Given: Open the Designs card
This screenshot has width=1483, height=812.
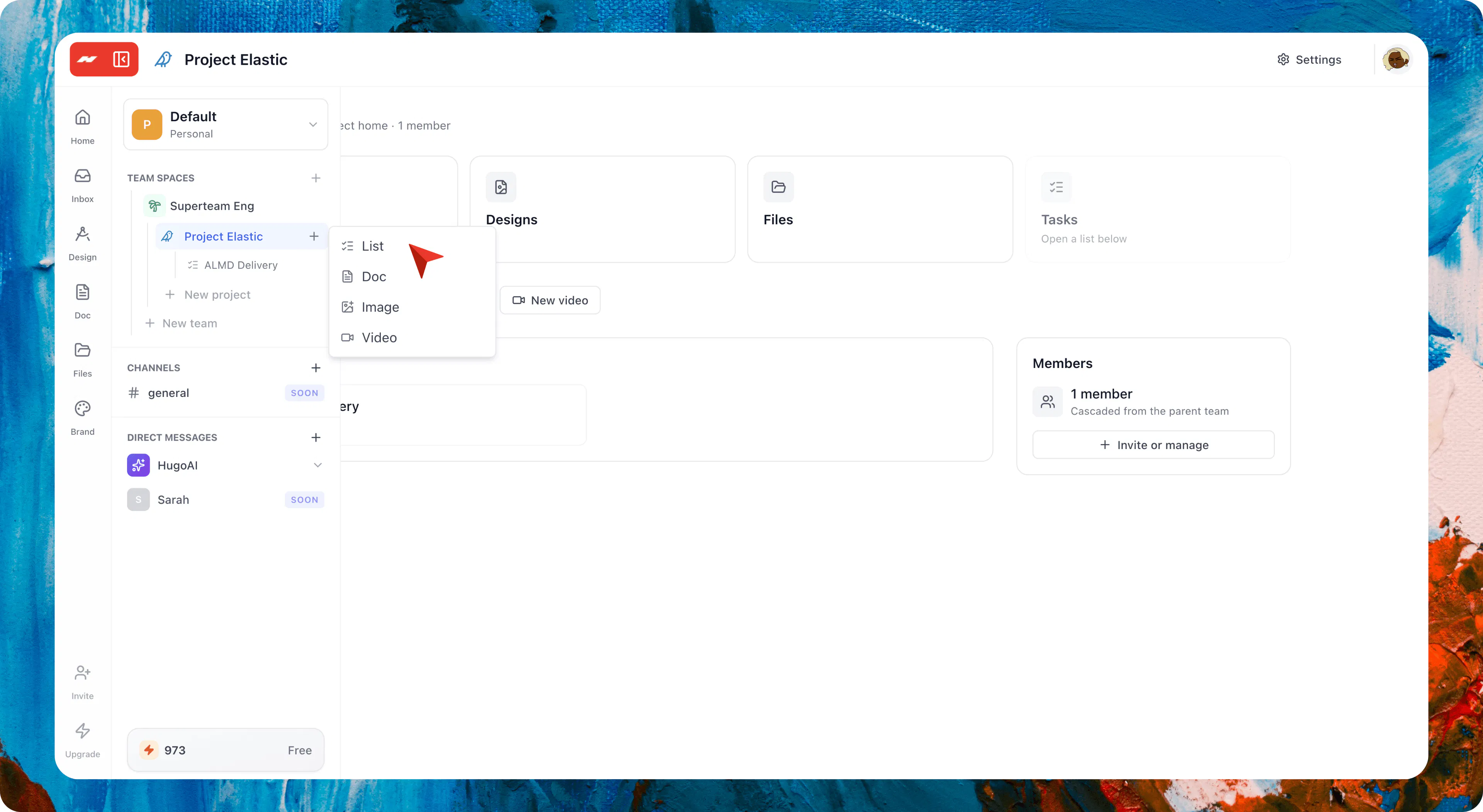Looking at the screenshot, I should (x=602, y=210).
